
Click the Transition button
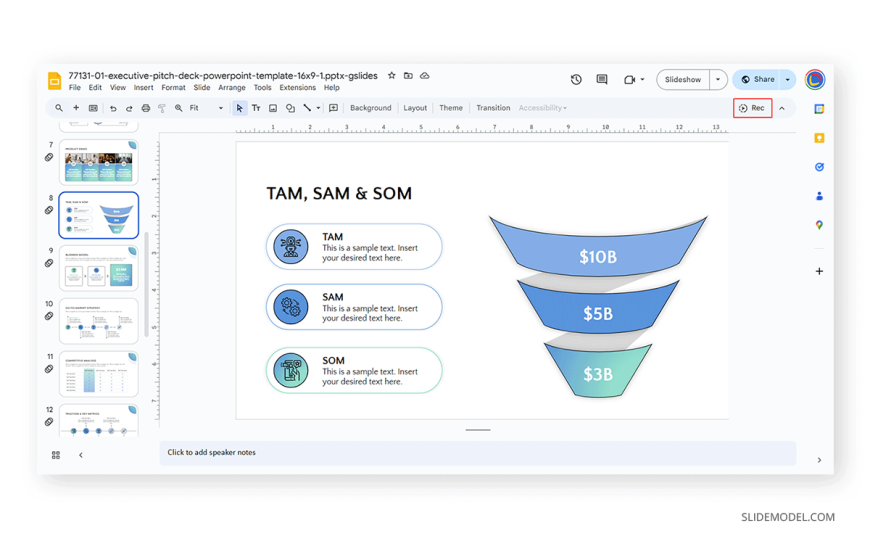click(x=493, y=108)
